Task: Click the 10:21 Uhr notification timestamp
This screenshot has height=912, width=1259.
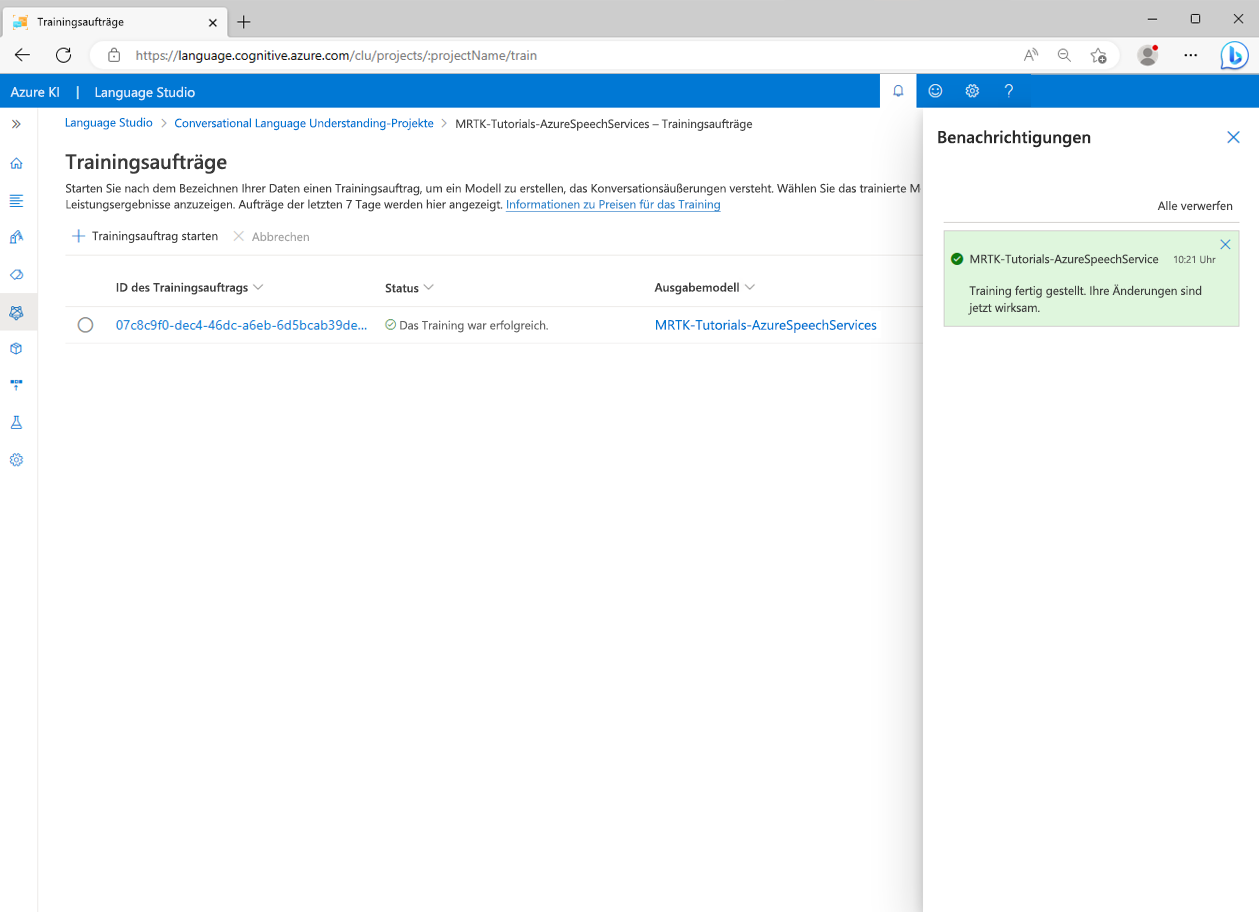Action: point(1194,260)
